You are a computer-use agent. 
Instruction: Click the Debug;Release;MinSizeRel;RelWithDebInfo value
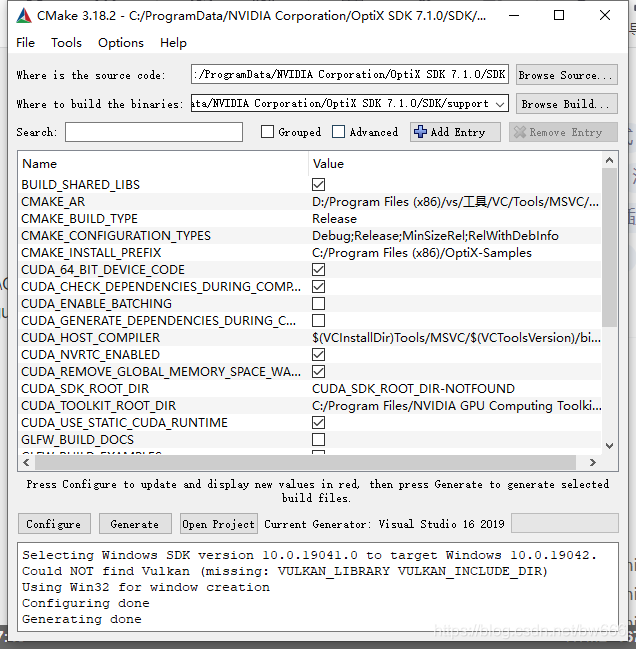point(435,236)
